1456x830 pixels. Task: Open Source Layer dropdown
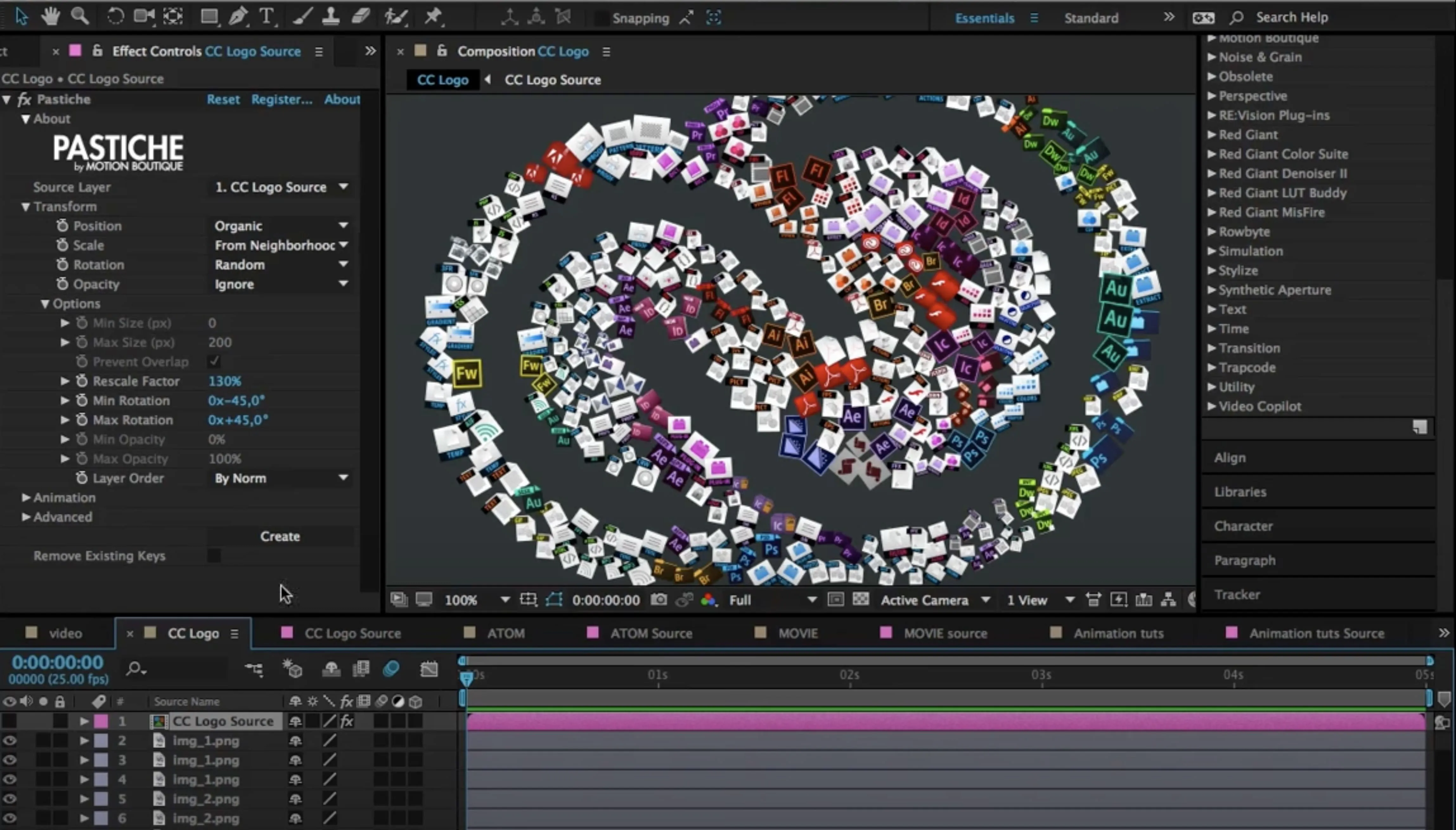[281, 187]
